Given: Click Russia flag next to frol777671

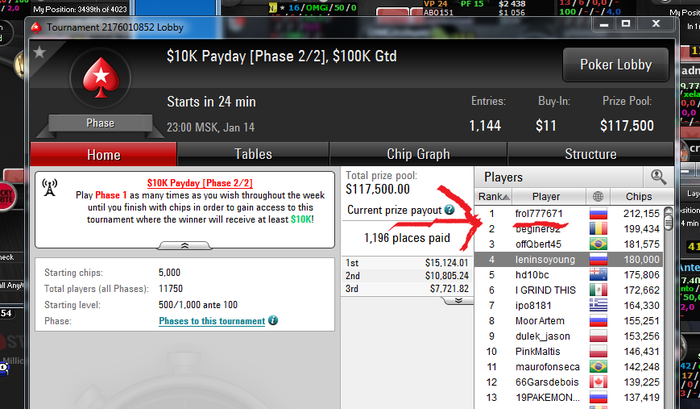Looking at the screenshot, I should pos(598,214).
